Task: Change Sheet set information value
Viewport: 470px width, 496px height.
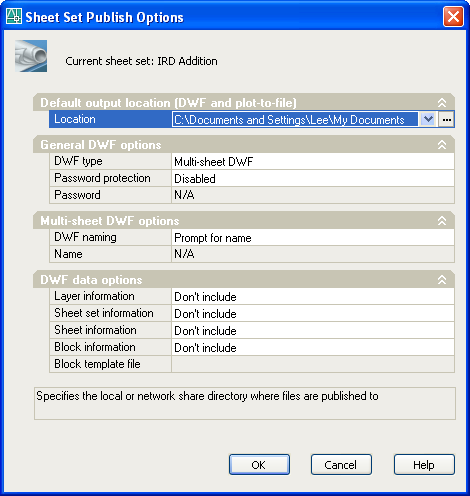Action: click(313, 314)
